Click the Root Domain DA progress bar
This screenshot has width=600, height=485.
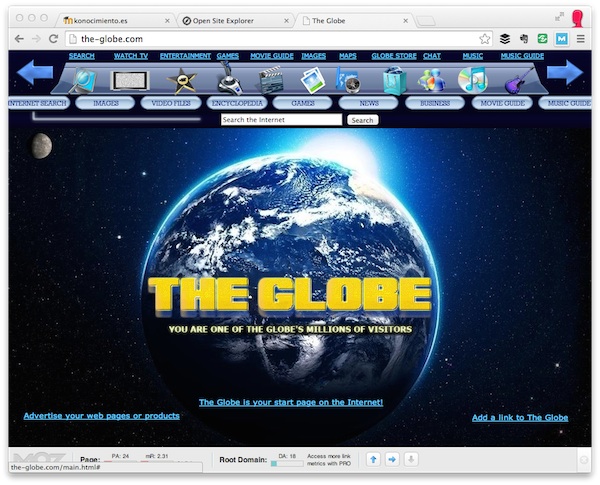coord(287,464)
